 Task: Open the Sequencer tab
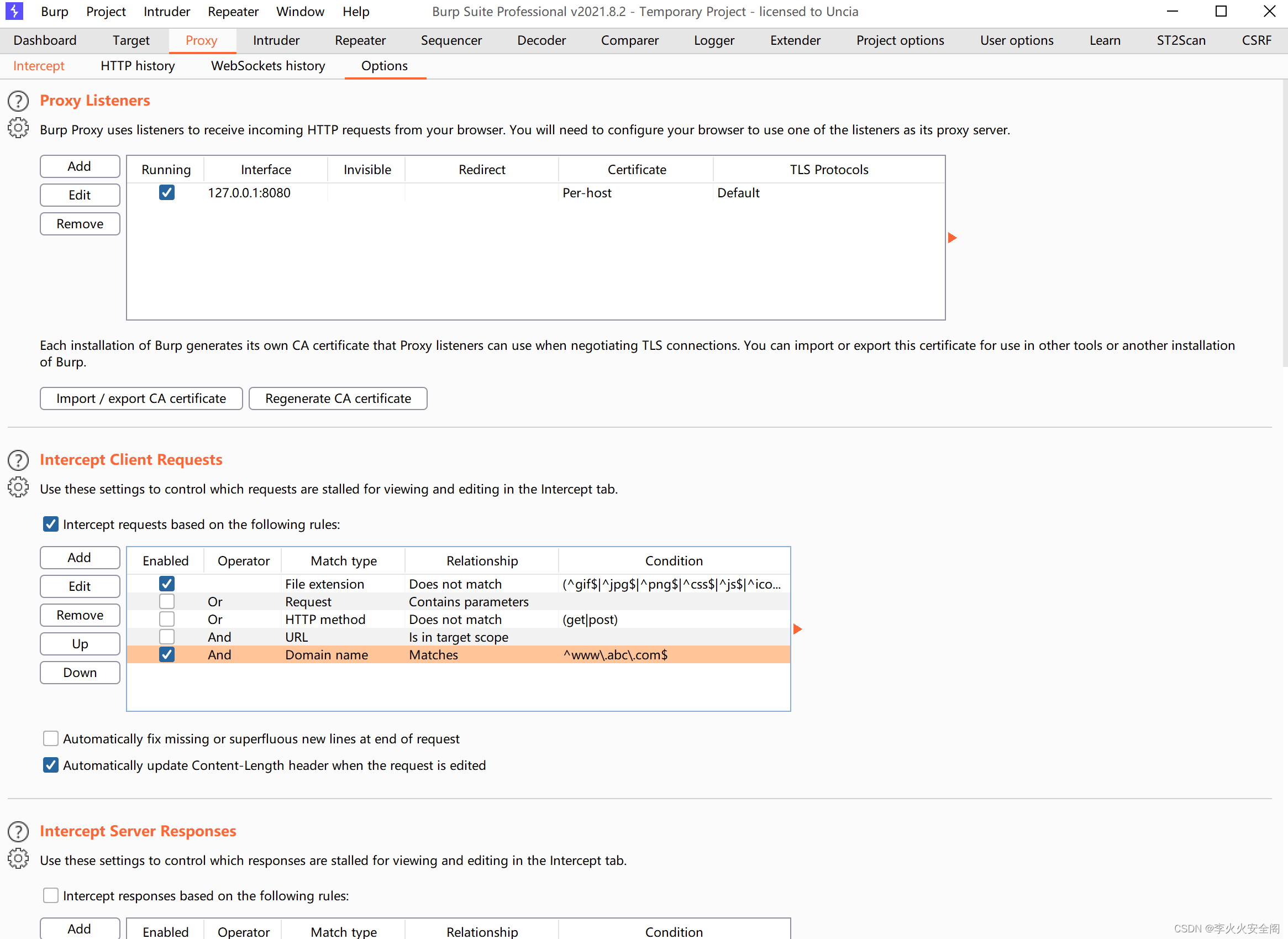(x=451, y=40)
